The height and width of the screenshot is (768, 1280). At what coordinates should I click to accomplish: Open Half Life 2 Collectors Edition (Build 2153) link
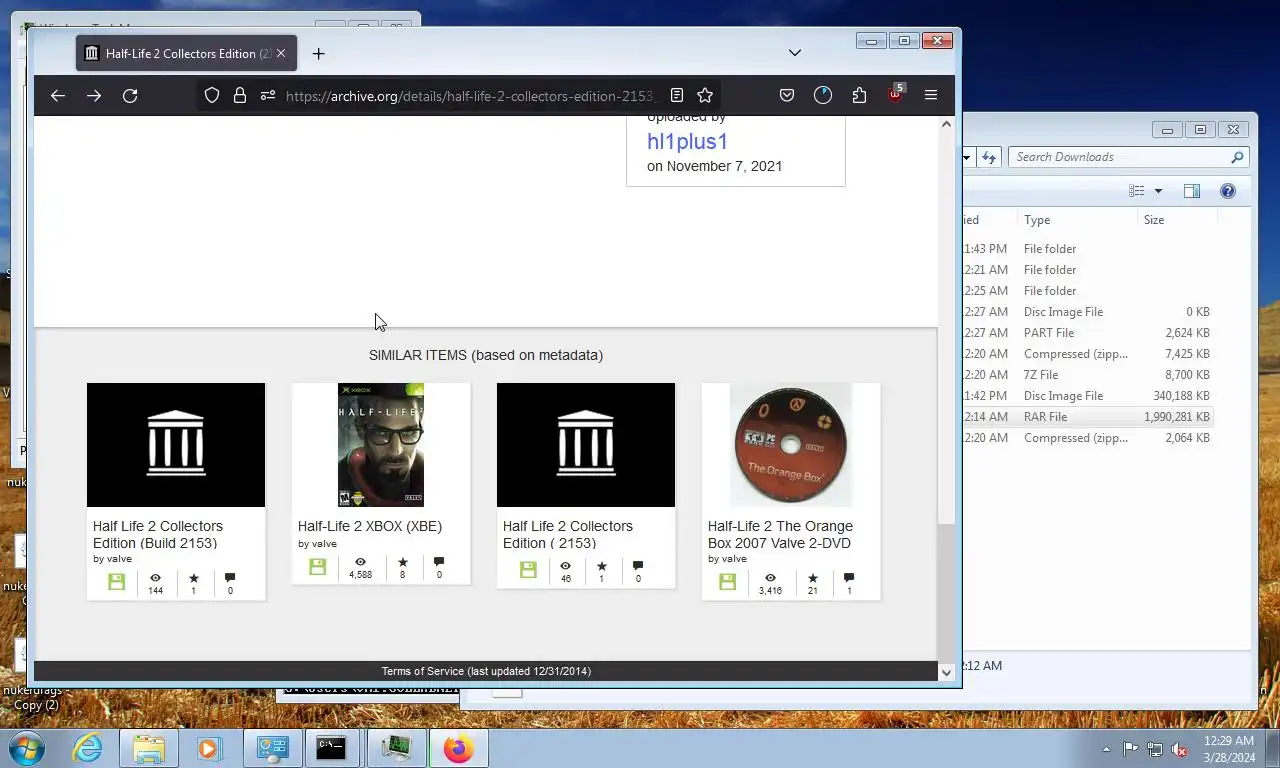click(158, 534)
